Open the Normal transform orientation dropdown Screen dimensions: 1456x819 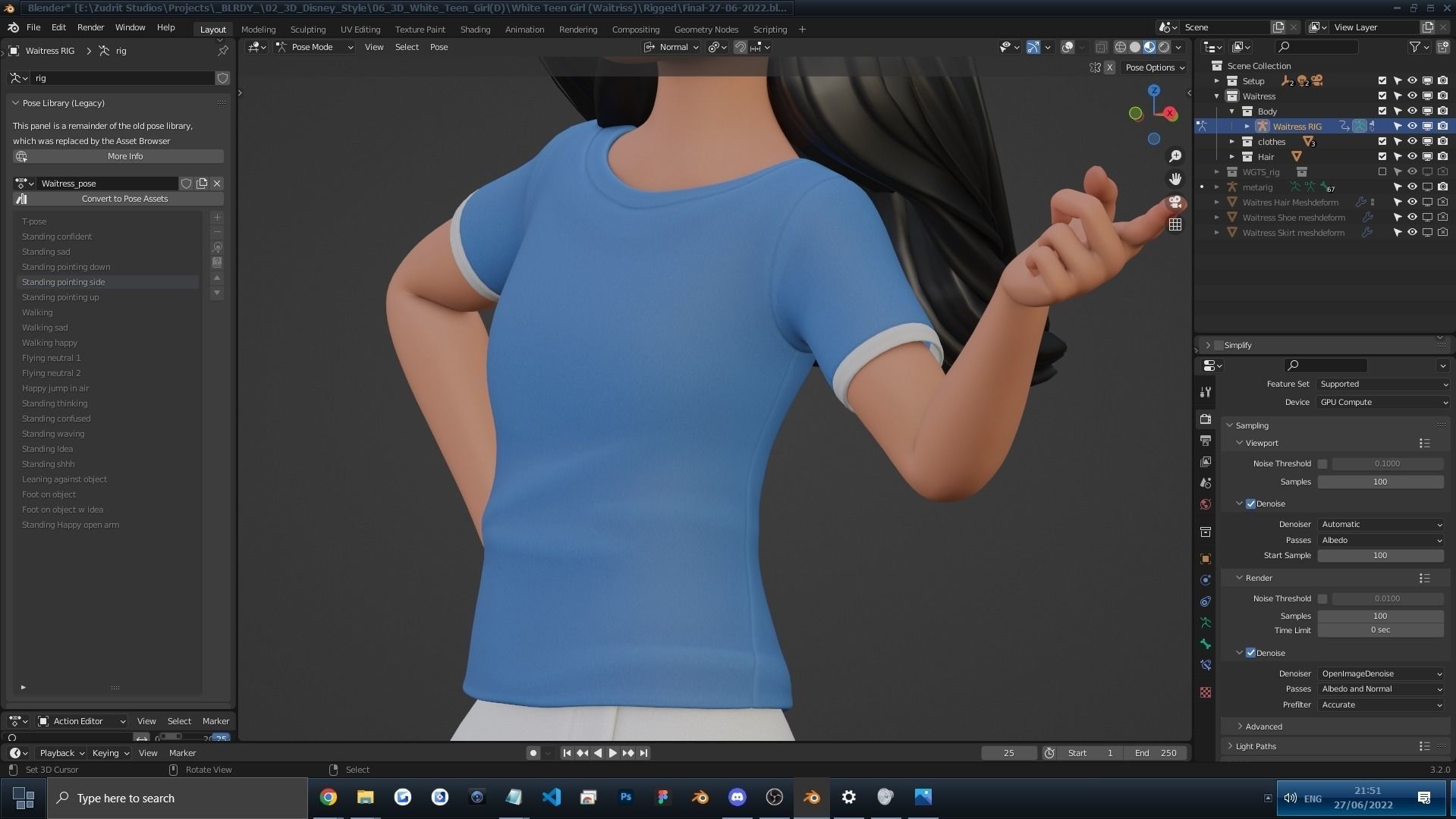(671, 47)
